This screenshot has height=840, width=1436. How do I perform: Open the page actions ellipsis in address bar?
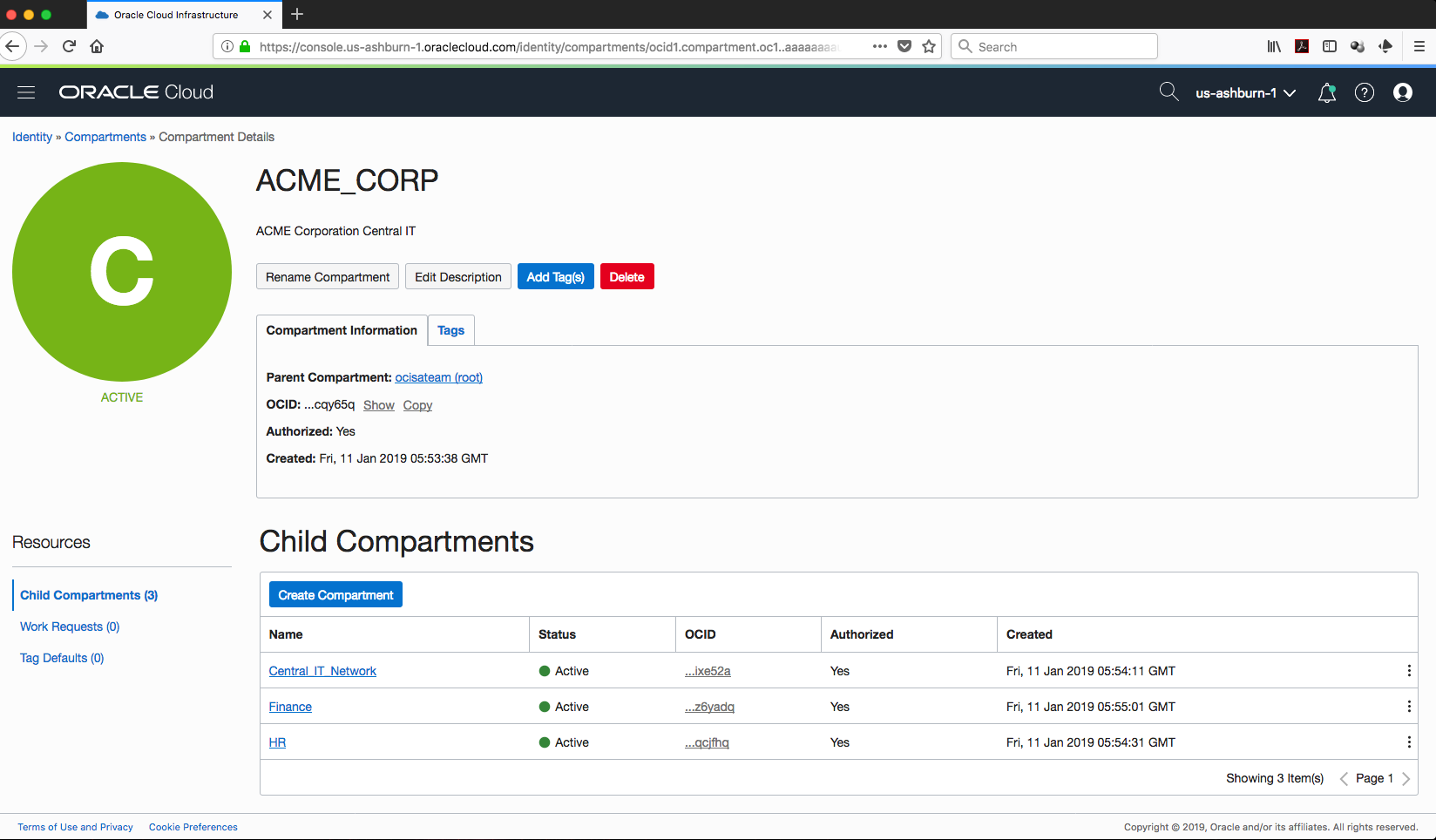tap(880, 46)
